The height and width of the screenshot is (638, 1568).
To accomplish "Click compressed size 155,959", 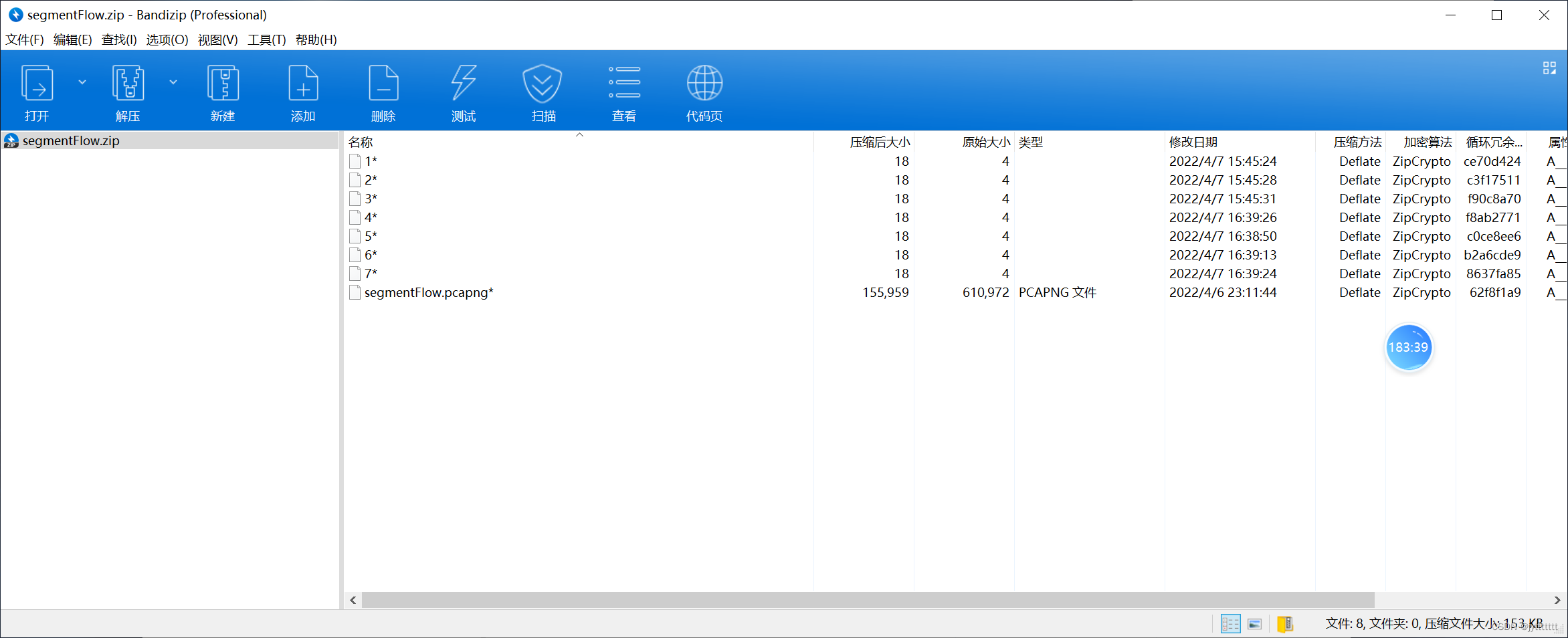I will 886,292.
